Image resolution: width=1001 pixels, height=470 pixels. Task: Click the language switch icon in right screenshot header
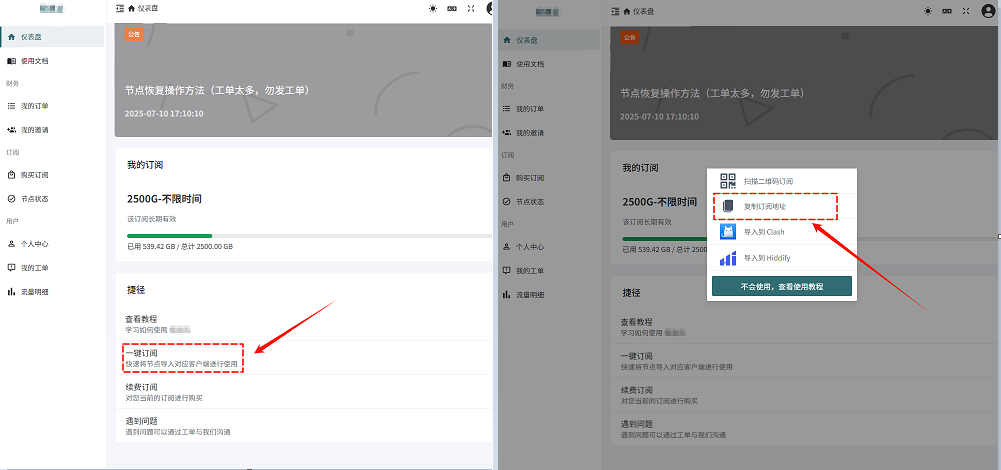(x=947, y=11)
